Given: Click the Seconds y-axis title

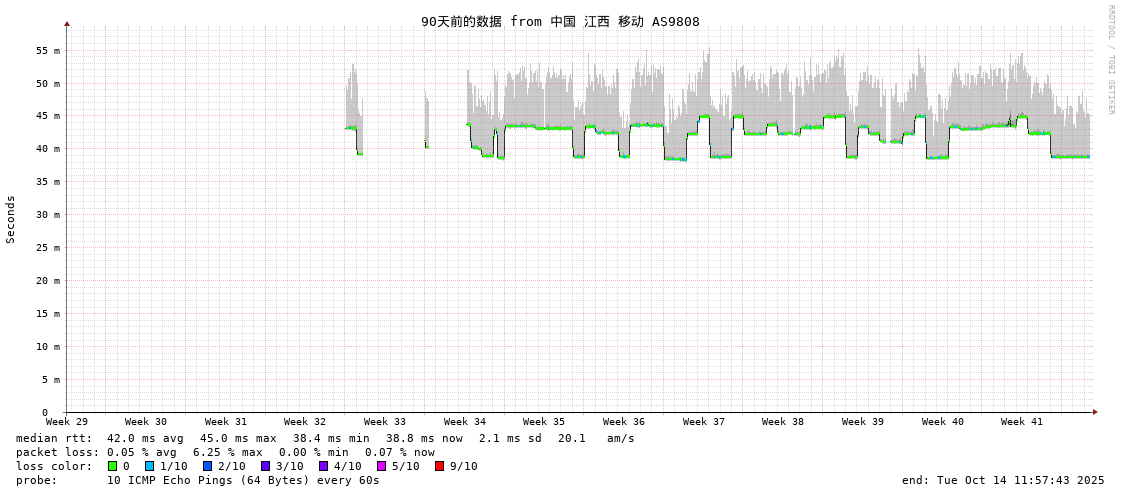Looking at the screenshot, I should (11, 219).
